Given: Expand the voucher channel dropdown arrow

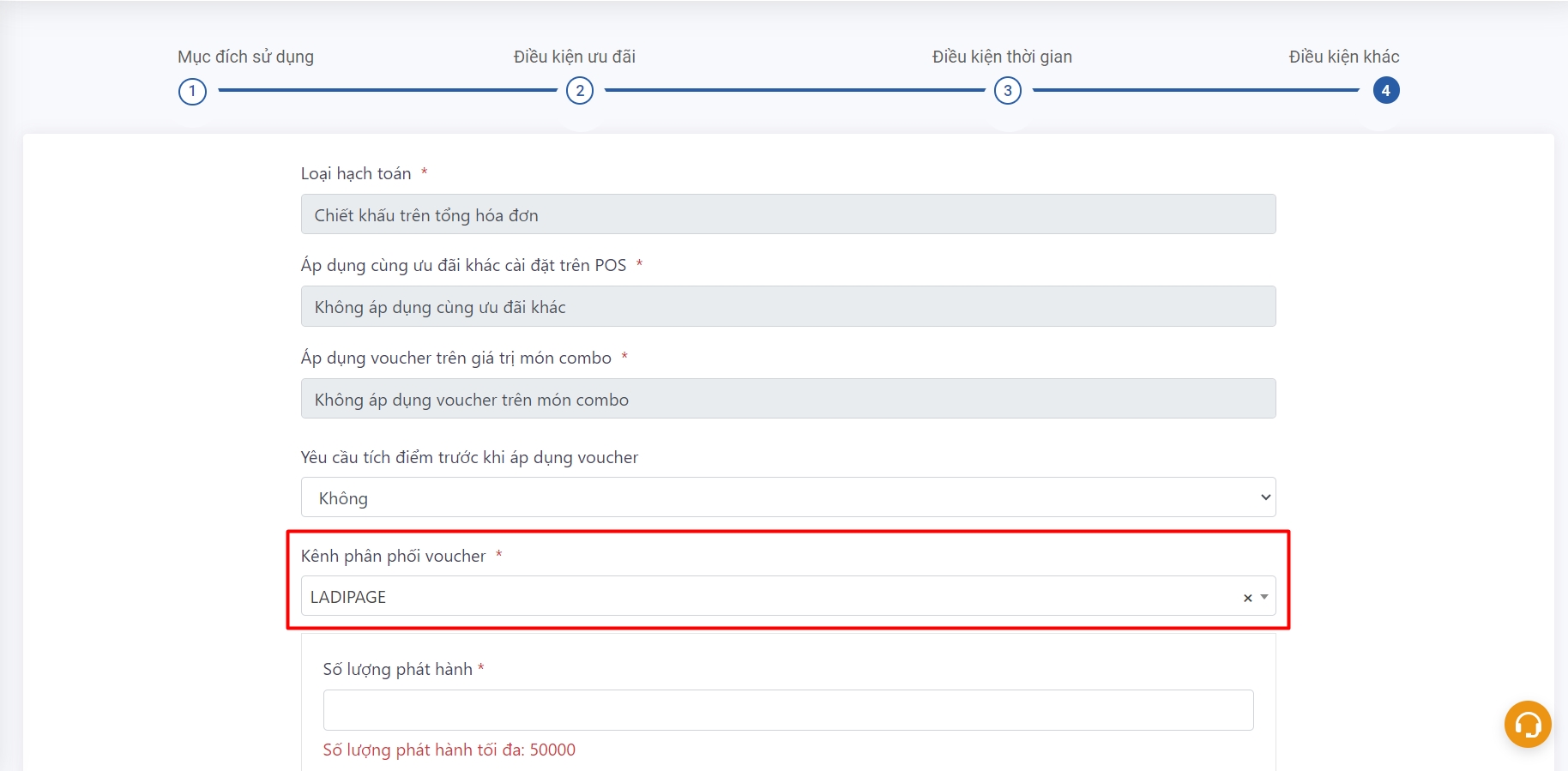Looking at the screenshot, I should (x=1264, y=597).
